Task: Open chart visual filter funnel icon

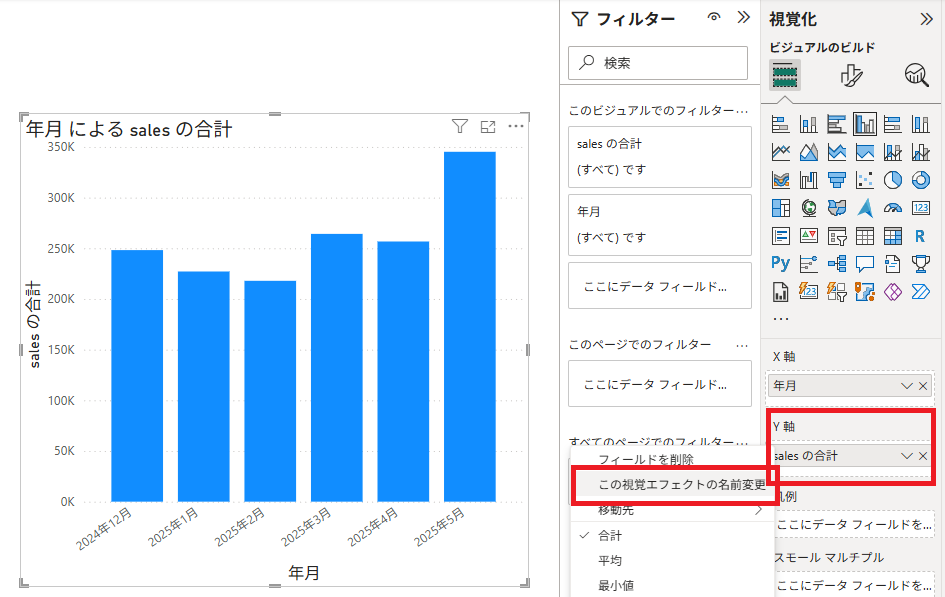Action: coord(460,126)
